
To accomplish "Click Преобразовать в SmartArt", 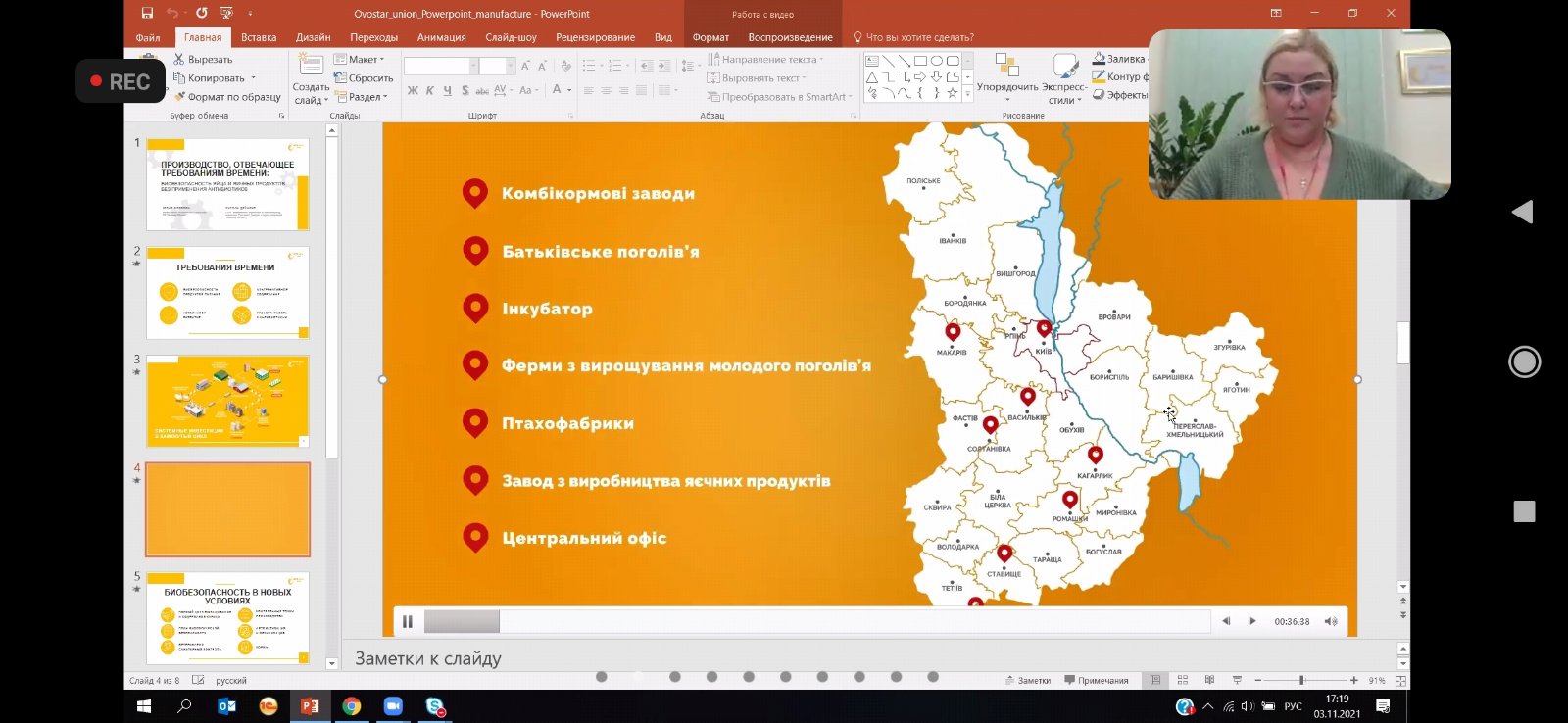I will pyautogui.click(x=779, y=97).
